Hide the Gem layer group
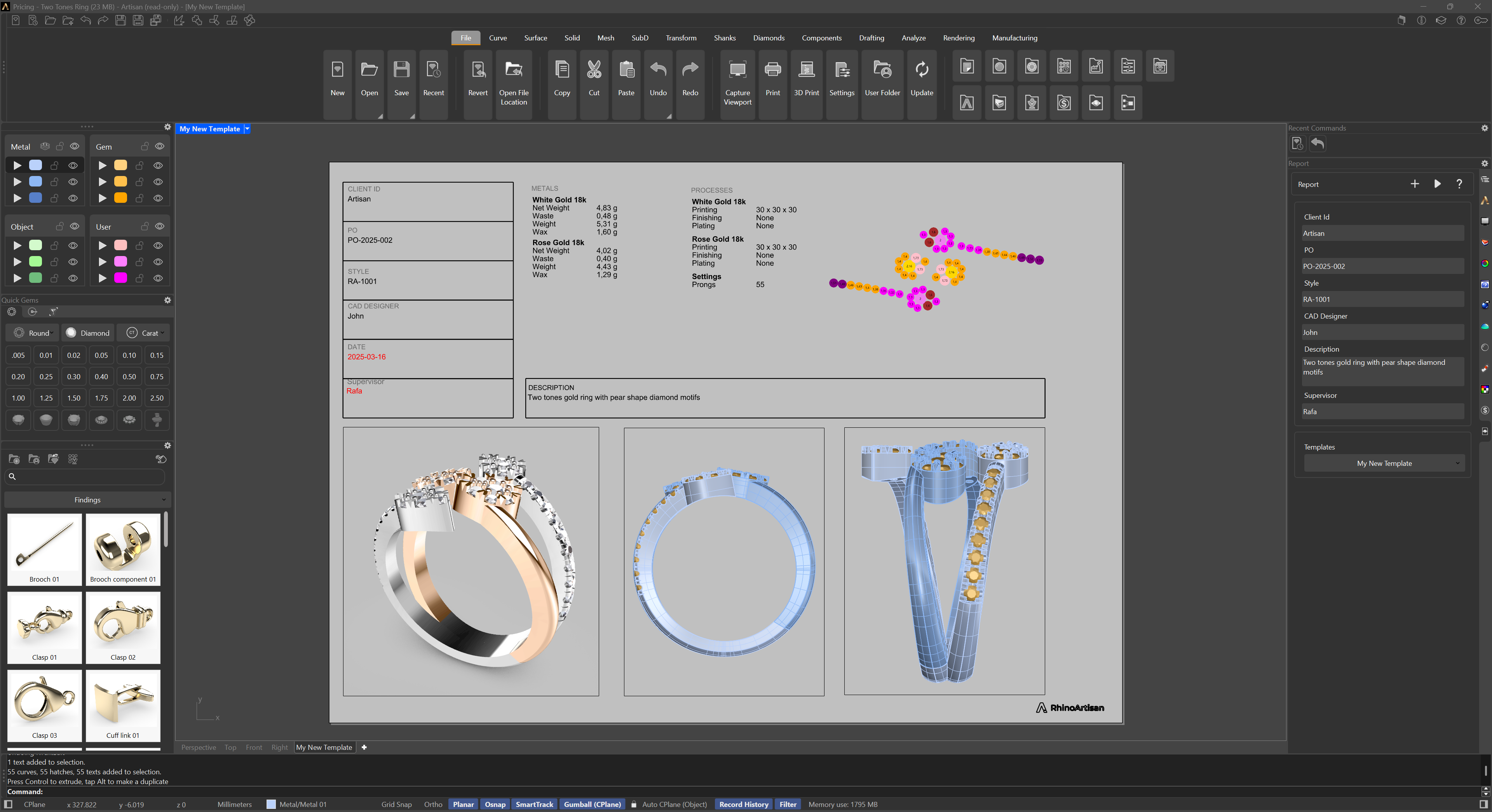This screenshot has width=1492, height=812. tap(160, 146)
